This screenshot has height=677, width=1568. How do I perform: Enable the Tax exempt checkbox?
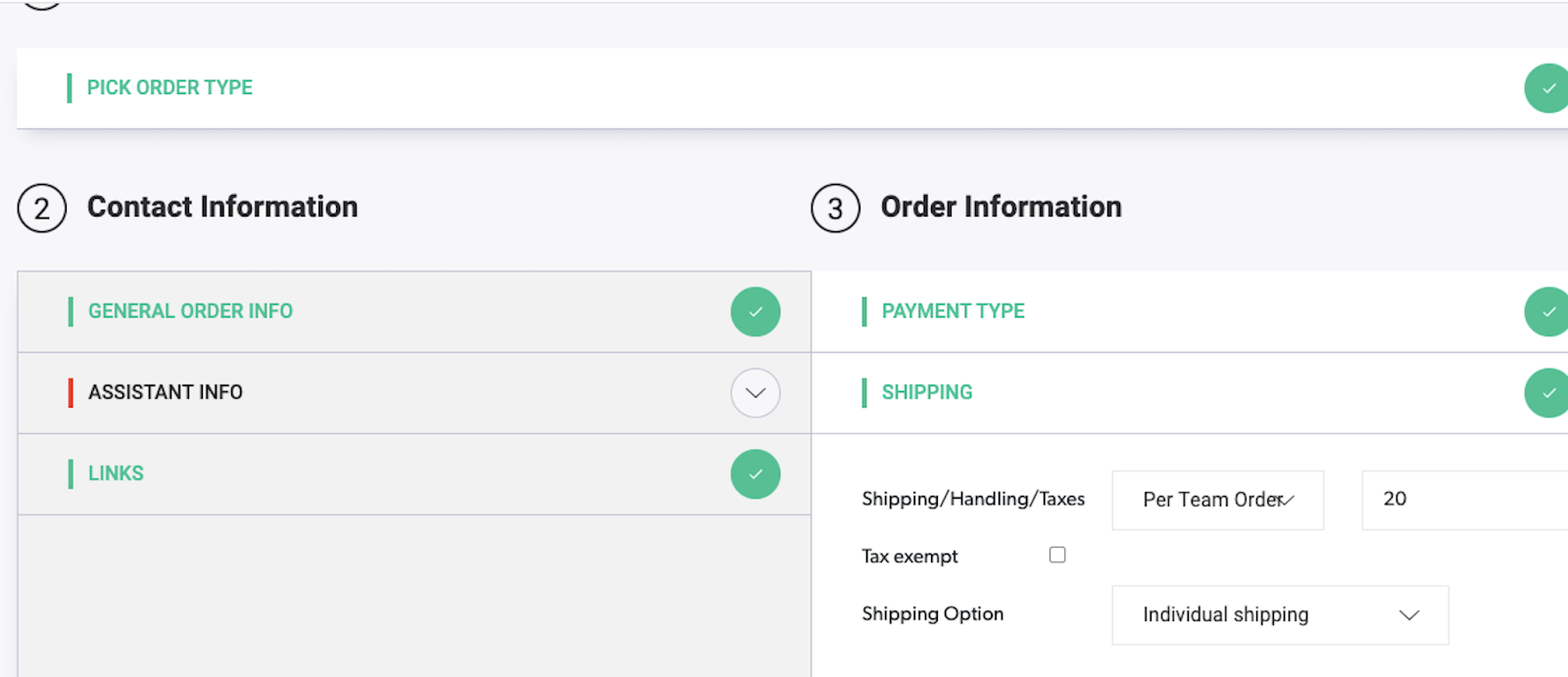(x=1057, y=555)
